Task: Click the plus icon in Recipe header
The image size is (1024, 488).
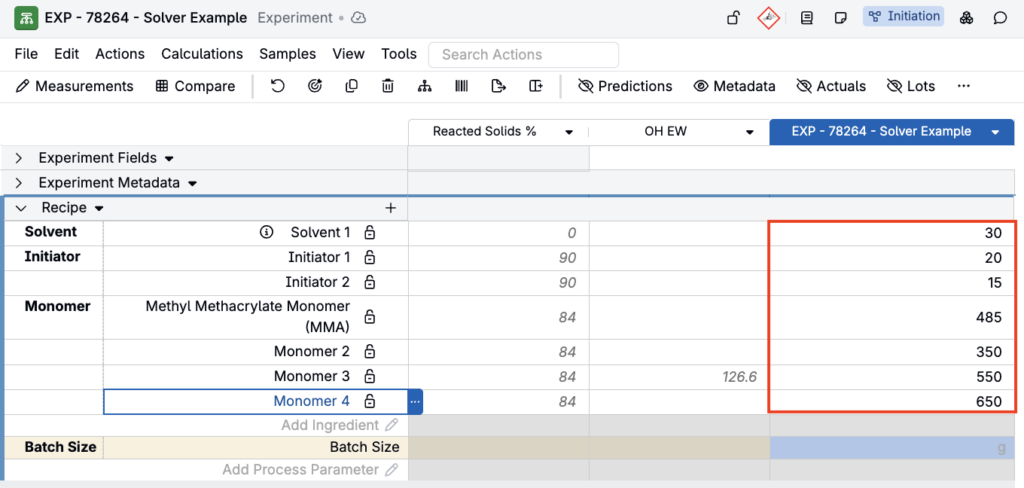Action: pyautogui.click(x=391, y=208)
